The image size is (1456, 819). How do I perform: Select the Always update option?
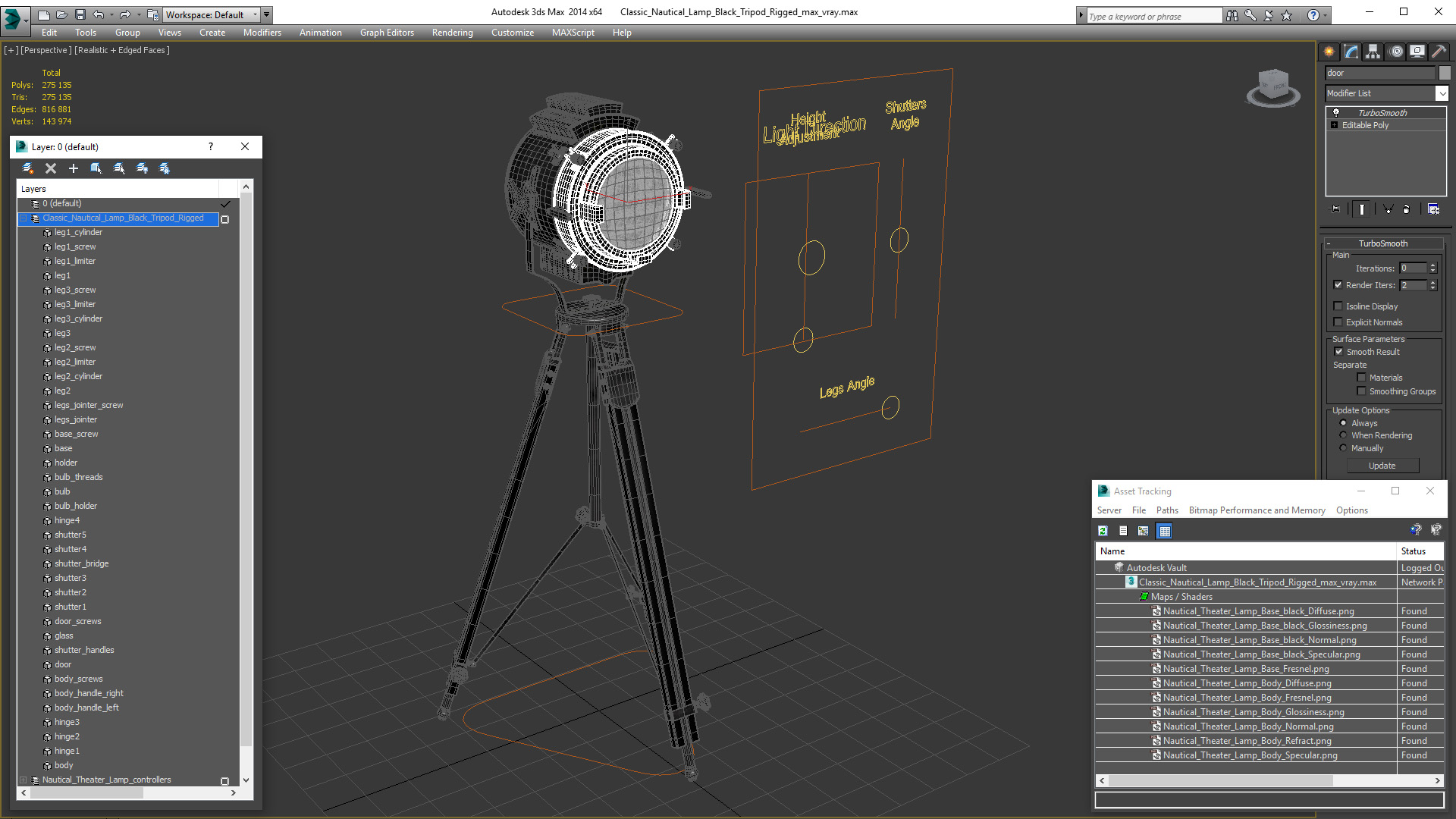(x=1344, y=423)
